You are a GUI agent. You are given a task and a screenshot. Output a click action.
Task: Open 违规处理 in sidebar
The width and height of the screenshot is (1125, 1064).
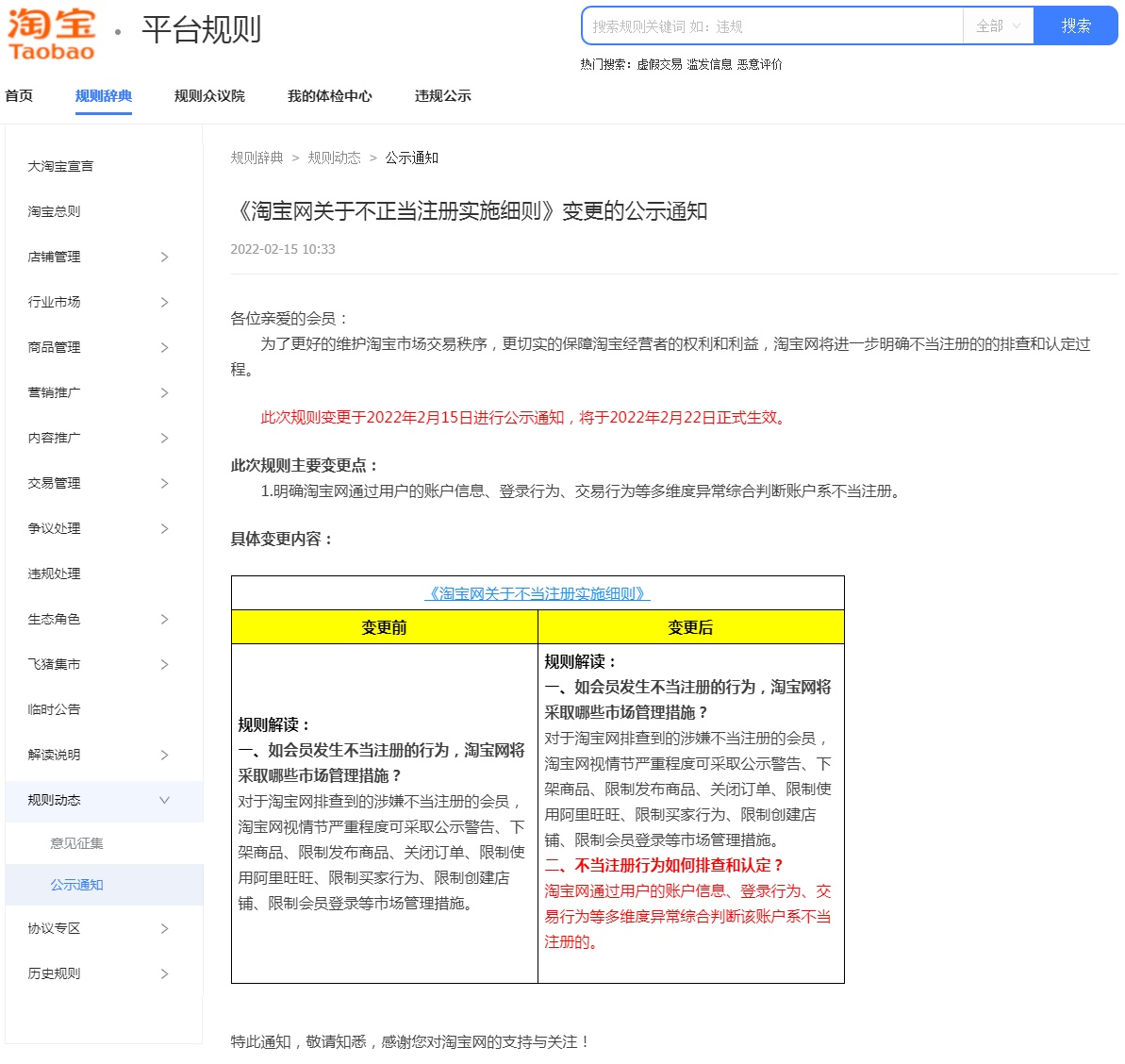coord(54,574)
